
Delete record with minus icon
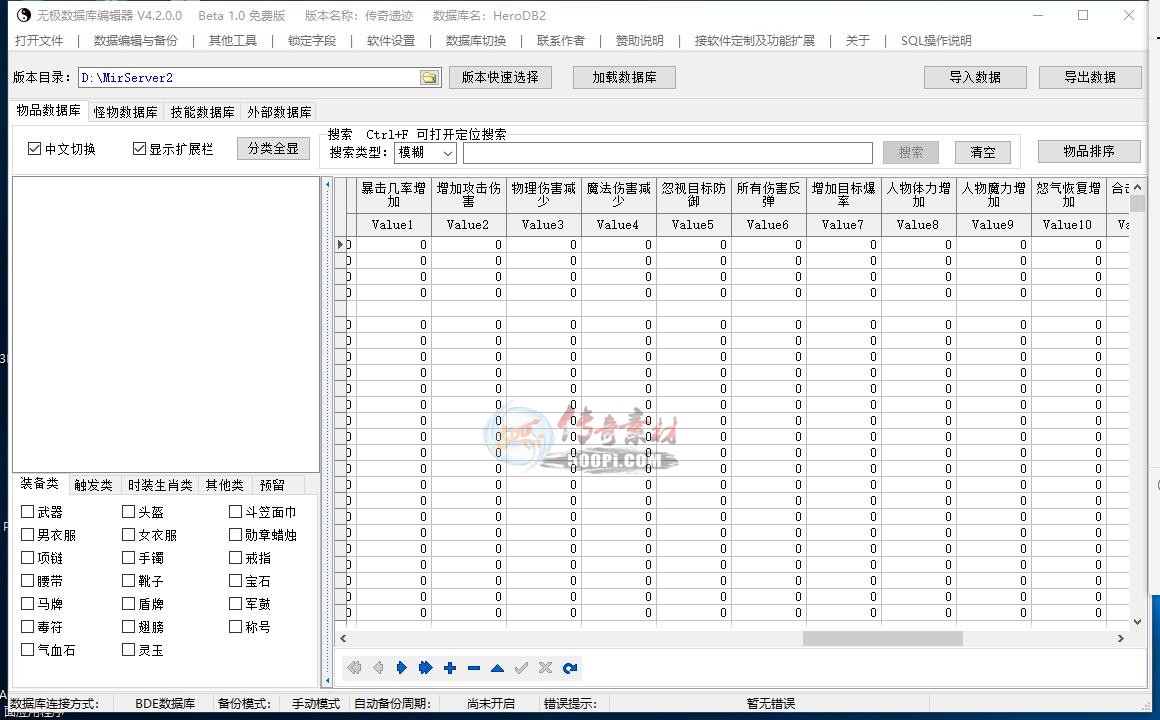(x=473, y=668)
